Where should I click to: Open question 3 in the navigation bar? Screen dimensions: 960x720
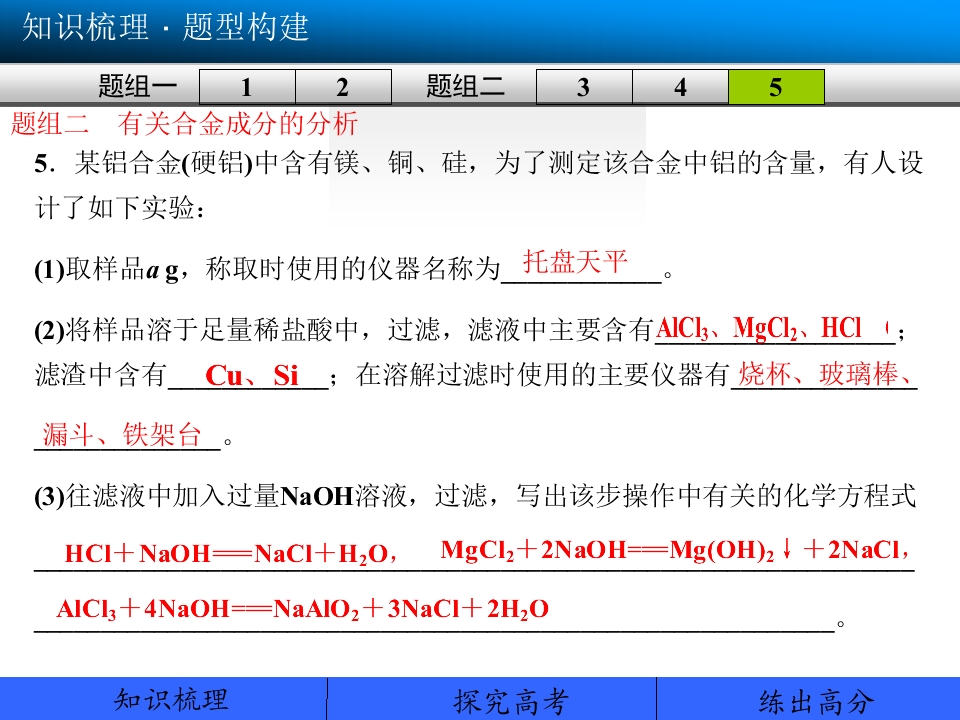point(584,87)
